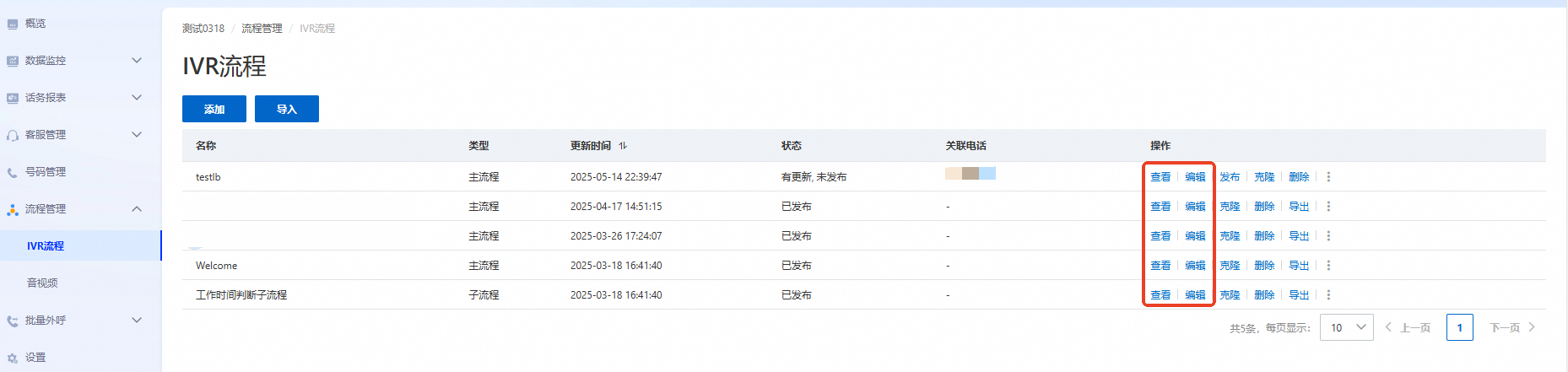This screenshot has height=372, width=1568.
Task: Expand the 数据监控 menu chevron
Action: (x=137, y=61)
